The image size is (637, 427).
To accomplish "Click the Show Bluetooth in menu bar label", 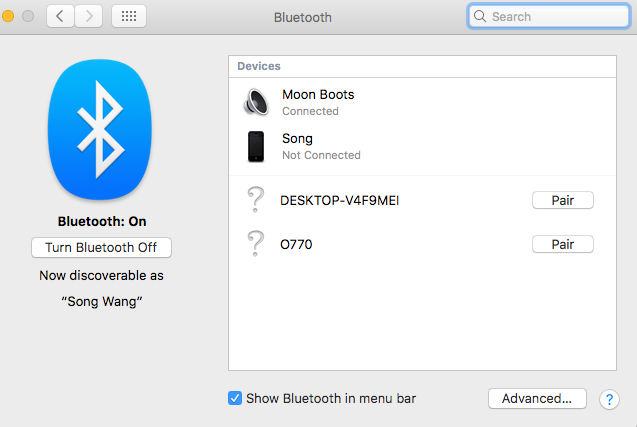I will tap(331, 398).
